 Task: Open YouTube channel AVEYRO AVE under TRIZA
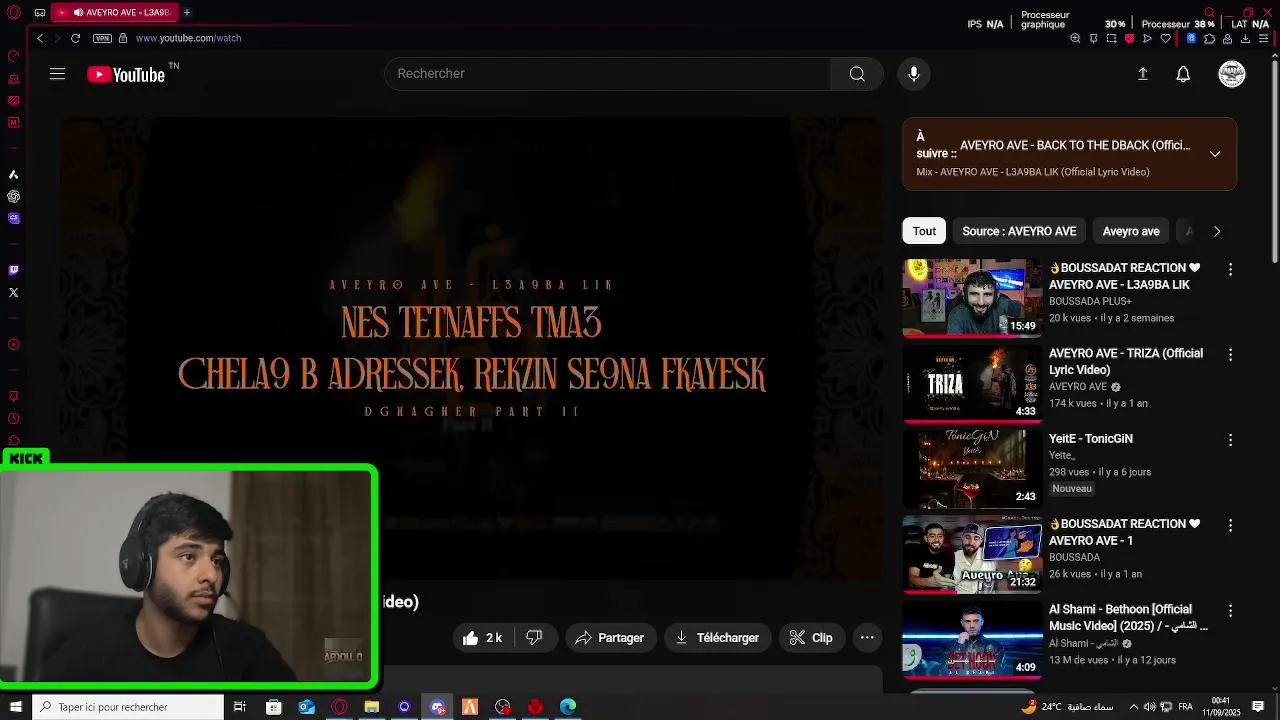click(1077, 387)
